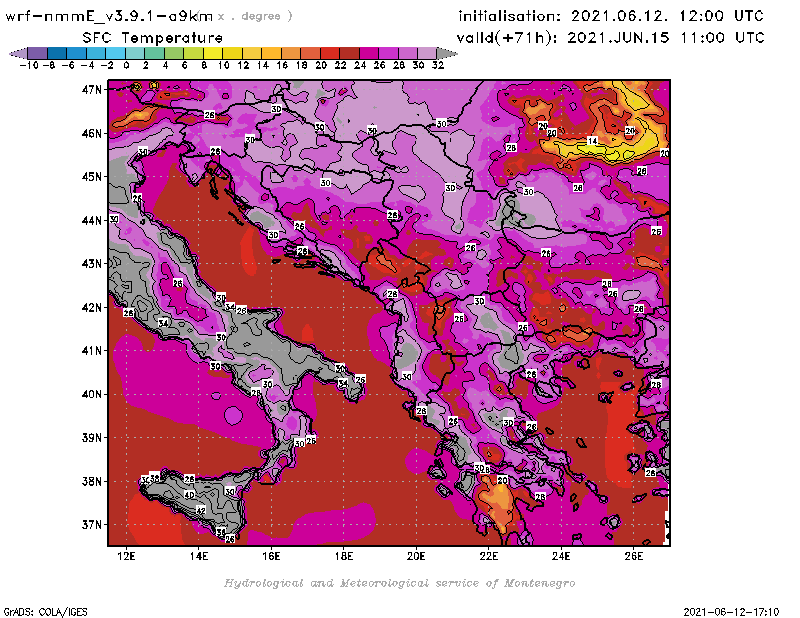Select the green 2 to 4 legend swatch
Screen dimensions: 800x618
pos(154,53)
